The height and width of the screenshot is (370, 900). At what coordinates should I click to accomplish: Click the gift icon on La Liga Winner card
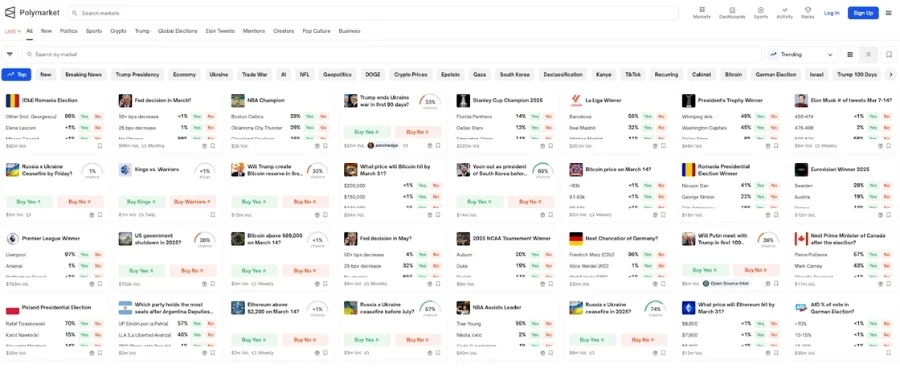[654, 146]
